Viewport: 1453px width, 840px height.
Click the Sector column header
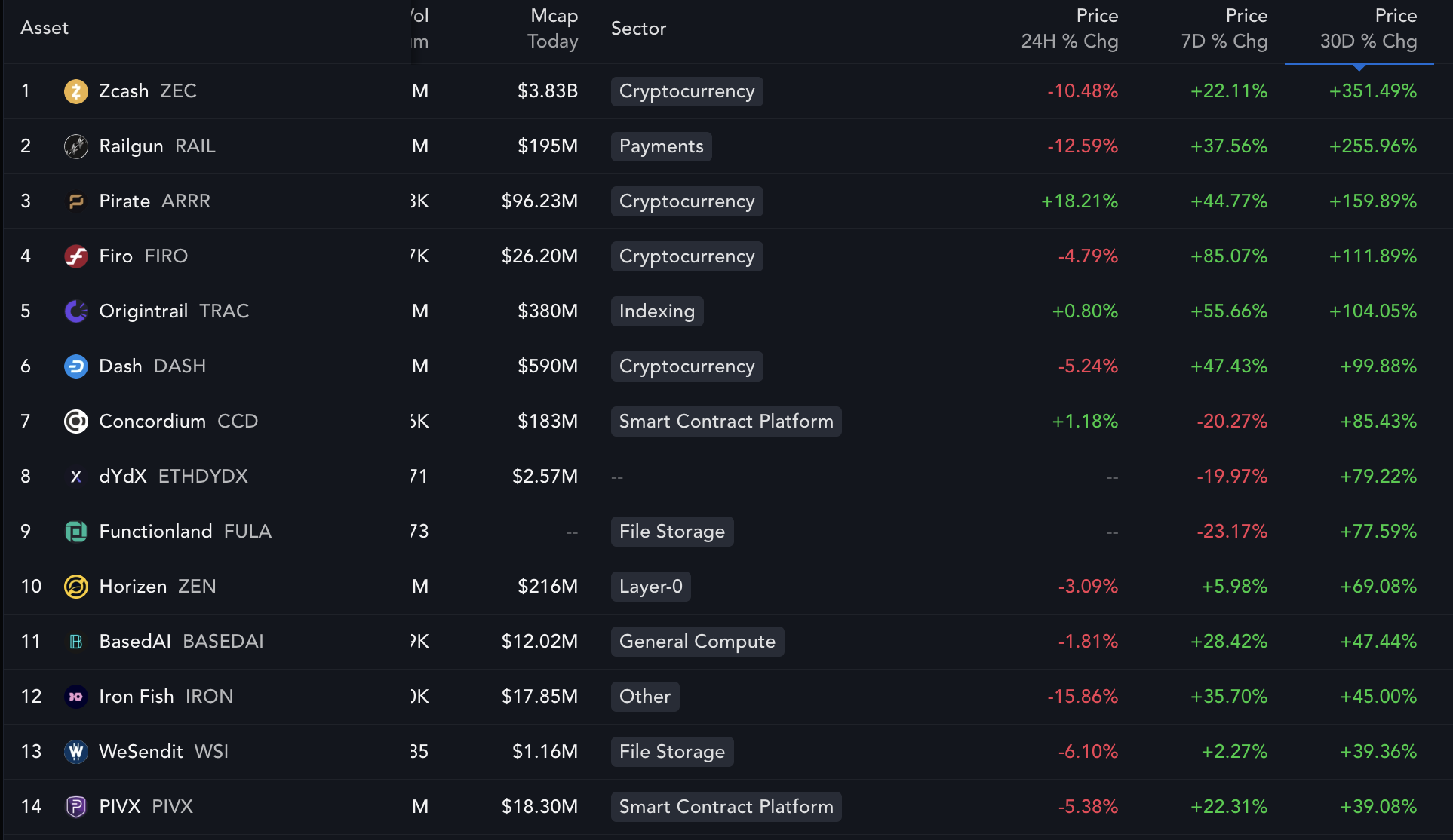coord(638,29)
